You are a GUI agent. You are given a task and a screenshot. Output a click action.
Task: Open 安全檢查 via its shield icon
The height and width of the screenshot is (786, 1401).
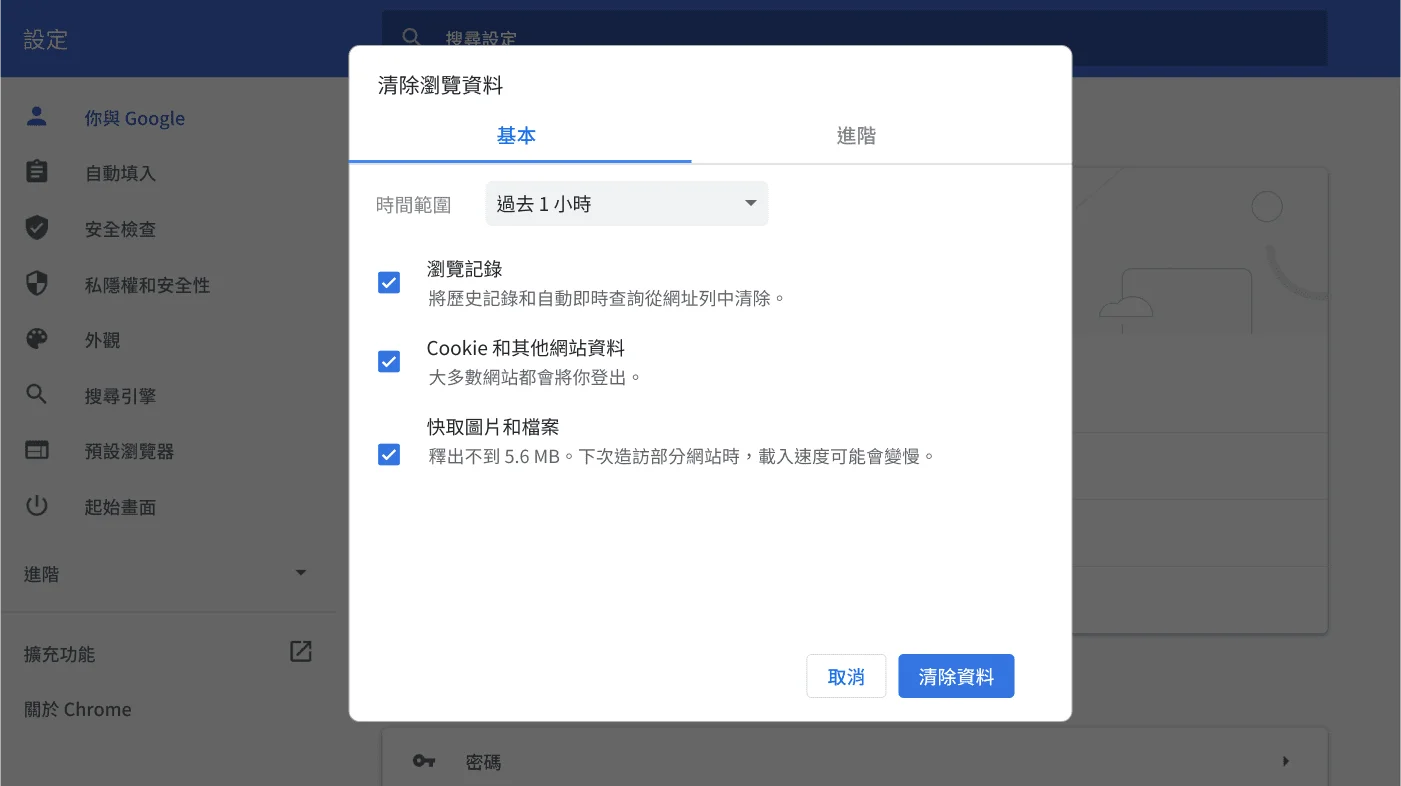coord(36,228)
